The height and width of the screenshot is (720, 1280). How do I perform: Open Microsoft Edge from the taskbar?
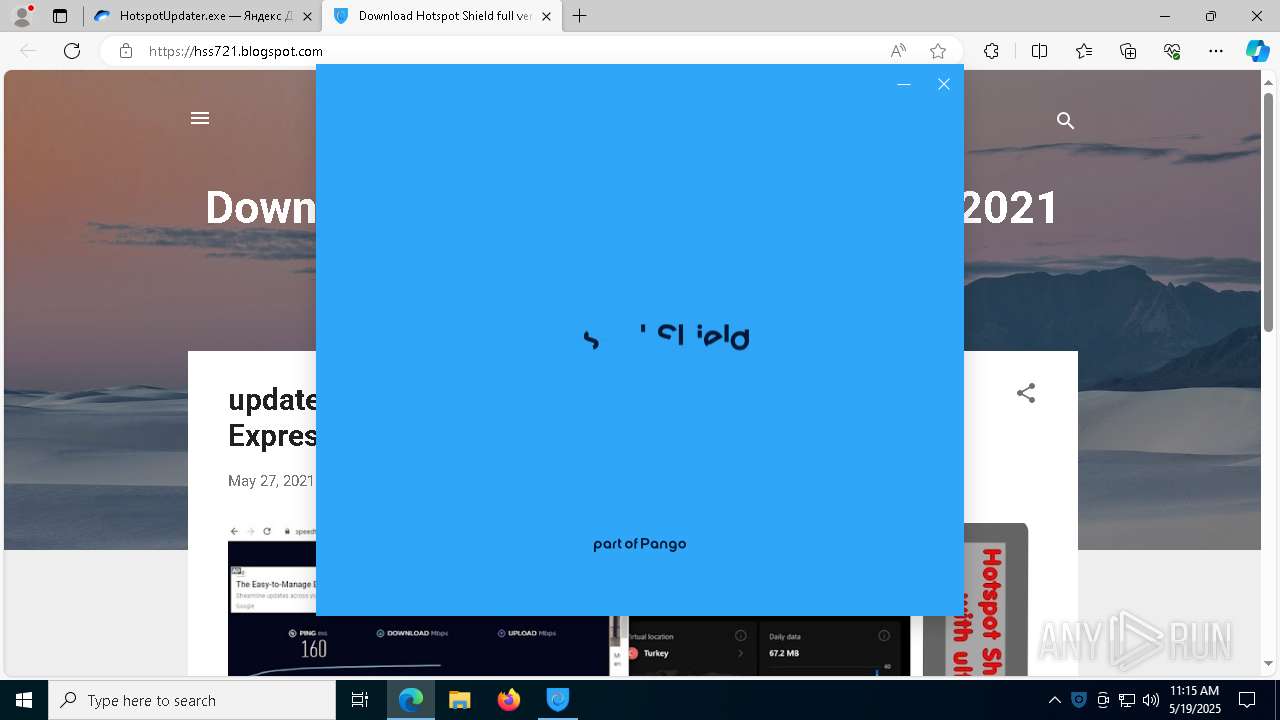[x=411, y=700]
